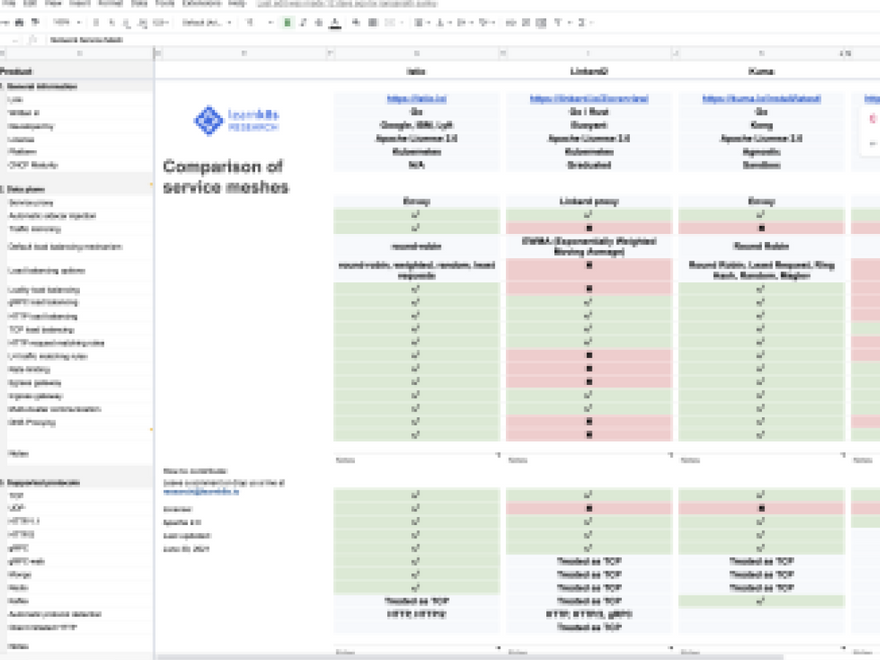This screenshot has height=660, width=880.
Task: Open the Help menu
Action: tap(237, 3)
